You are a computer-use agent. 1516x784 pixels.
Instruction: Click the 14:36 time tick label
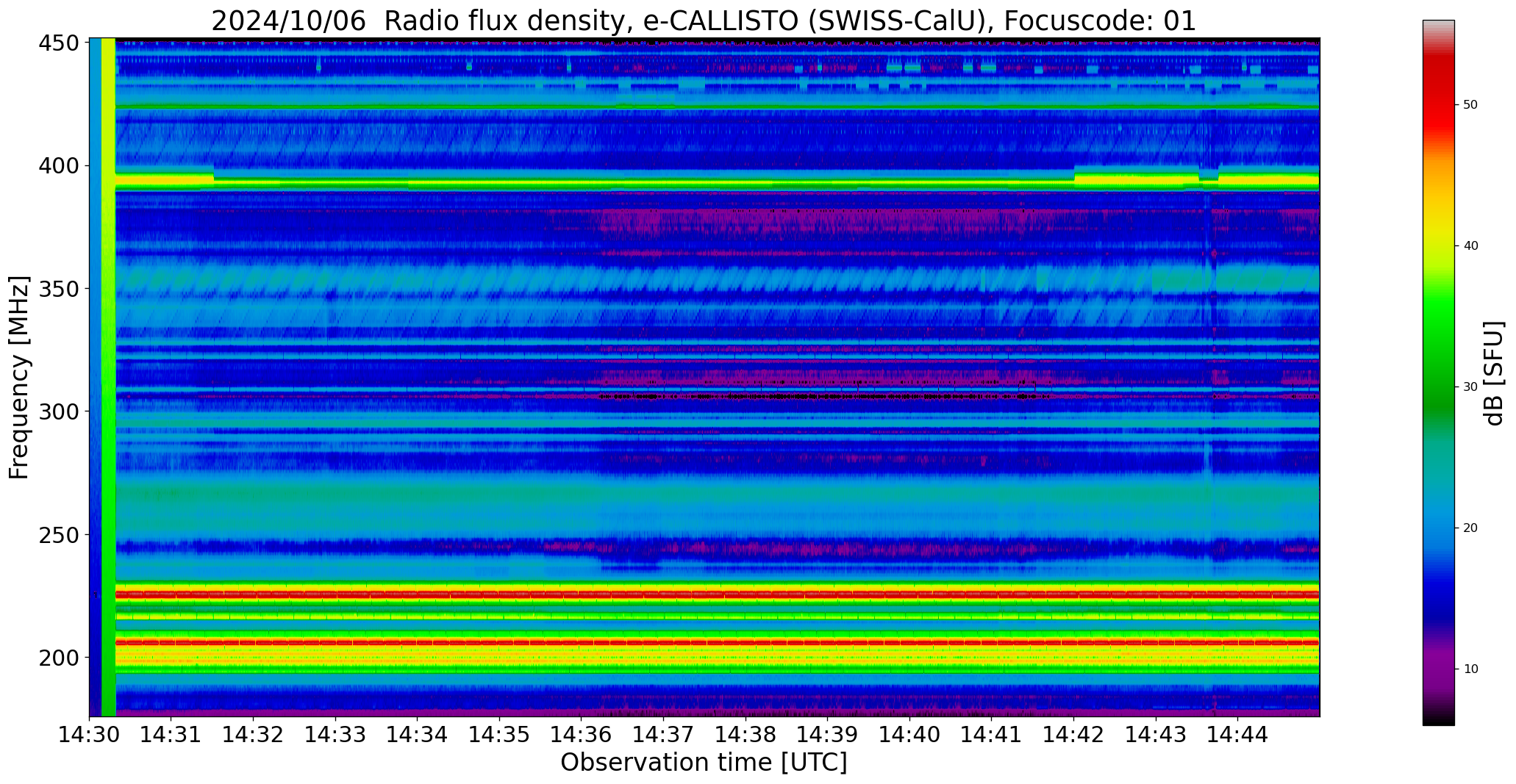coord(582,734)
